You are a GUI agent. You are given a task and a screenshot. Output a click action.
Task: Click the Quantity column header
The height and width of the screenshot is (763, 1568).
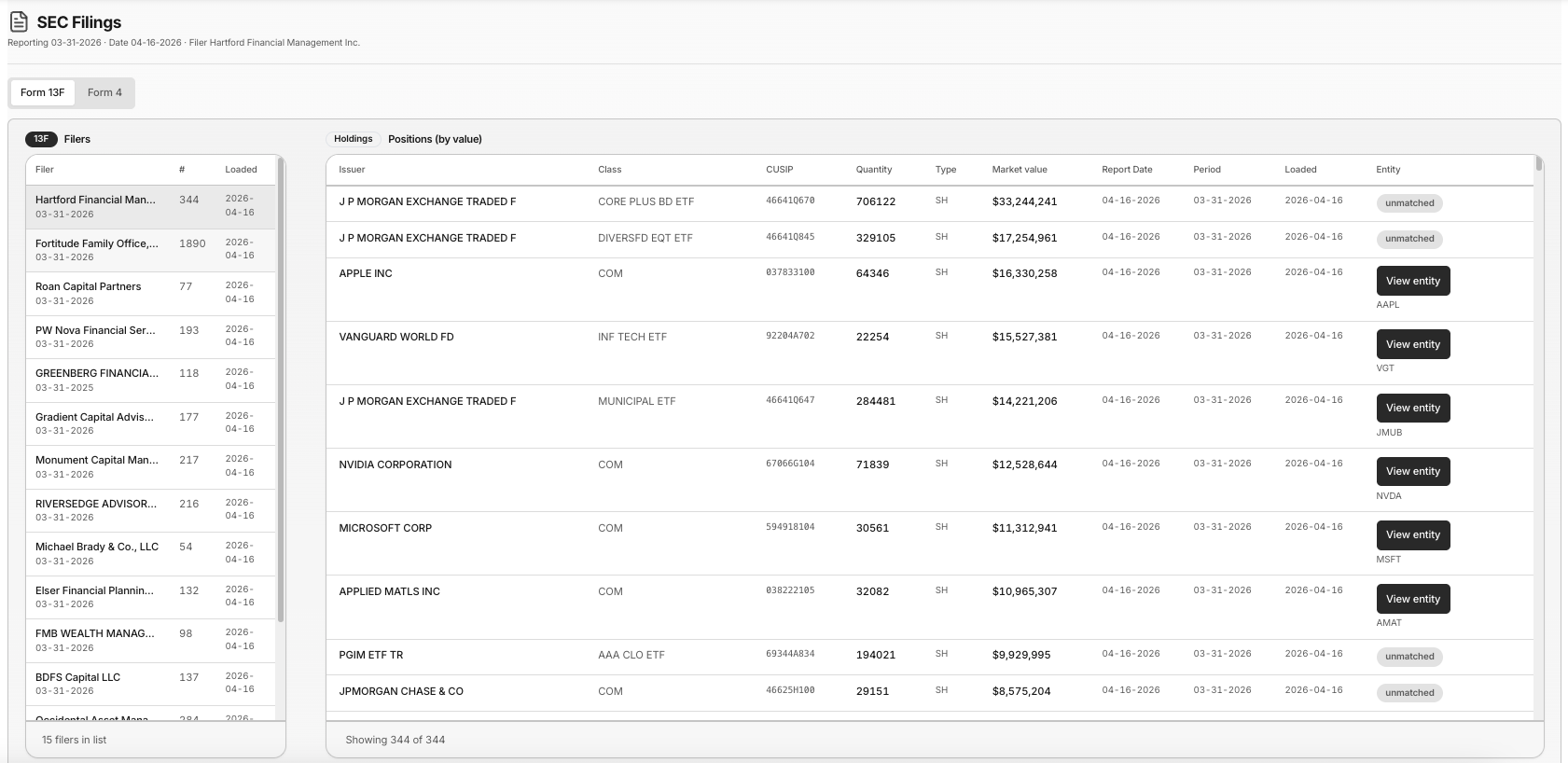pyautogui.click(x=874, y=170)
